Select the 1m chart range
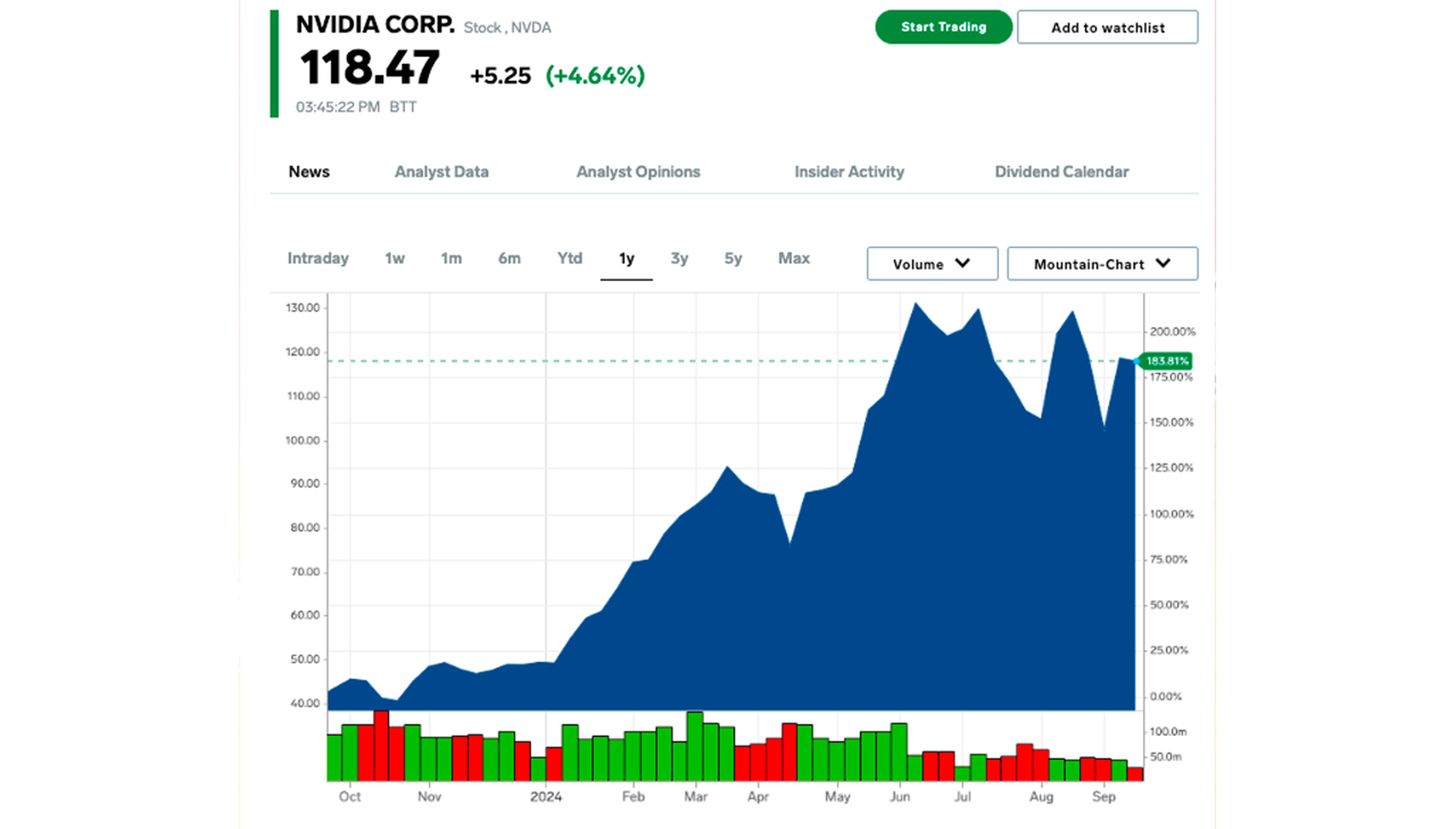 click(451, 259)
